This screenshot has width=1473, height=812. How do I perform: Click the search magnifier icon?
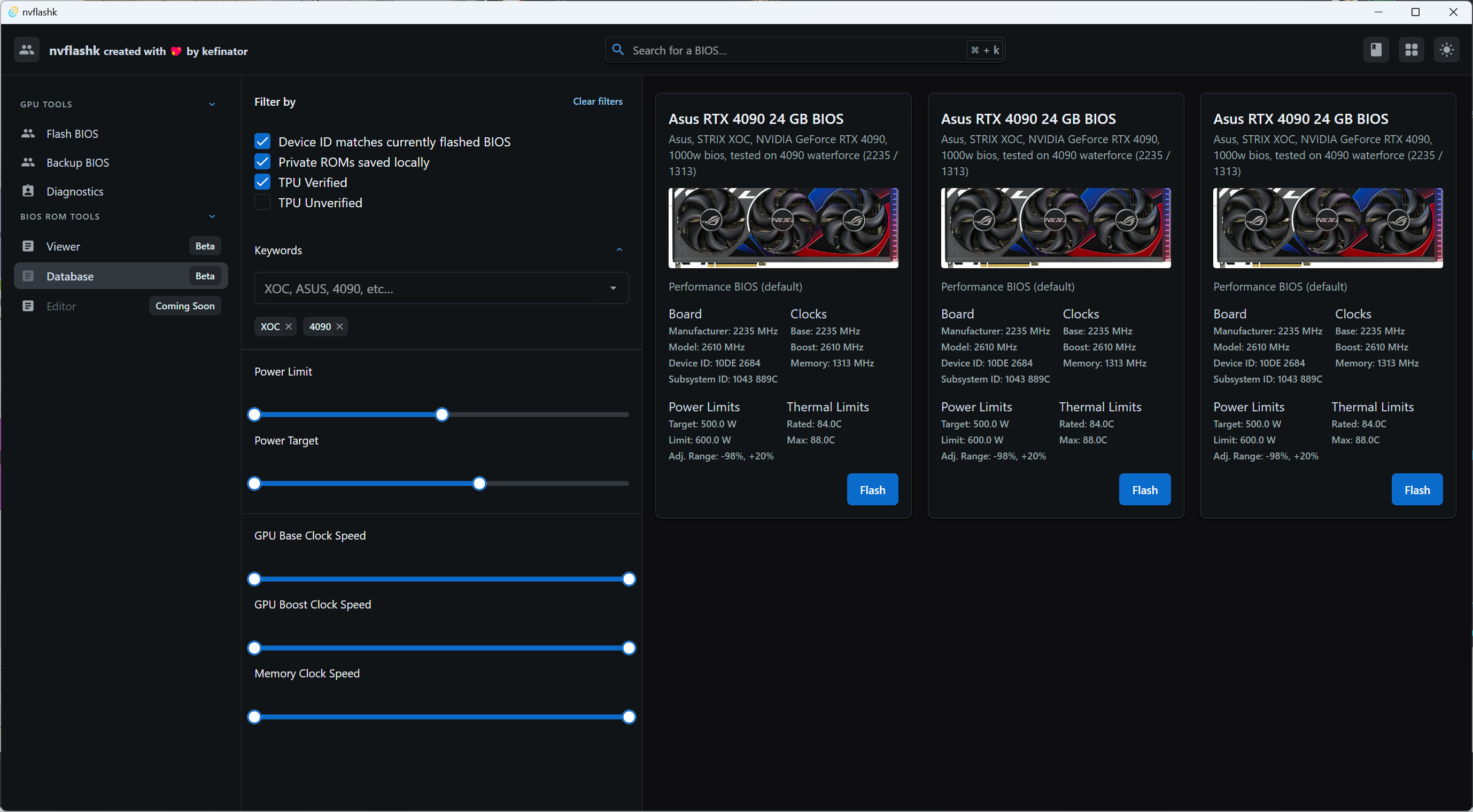[x=618, y=50]
